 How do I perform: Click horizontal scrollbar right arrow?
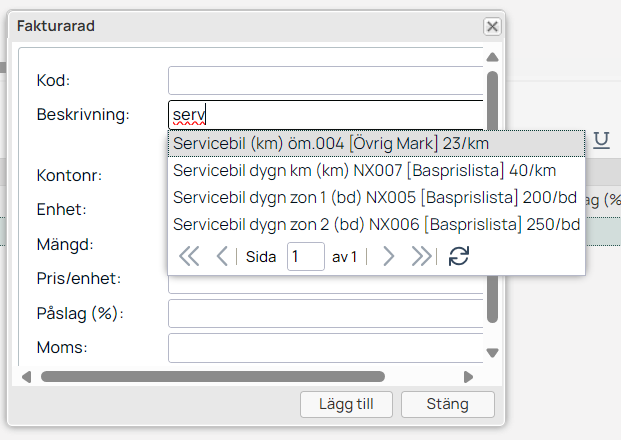pyautogui.click(x=467, y=377)
